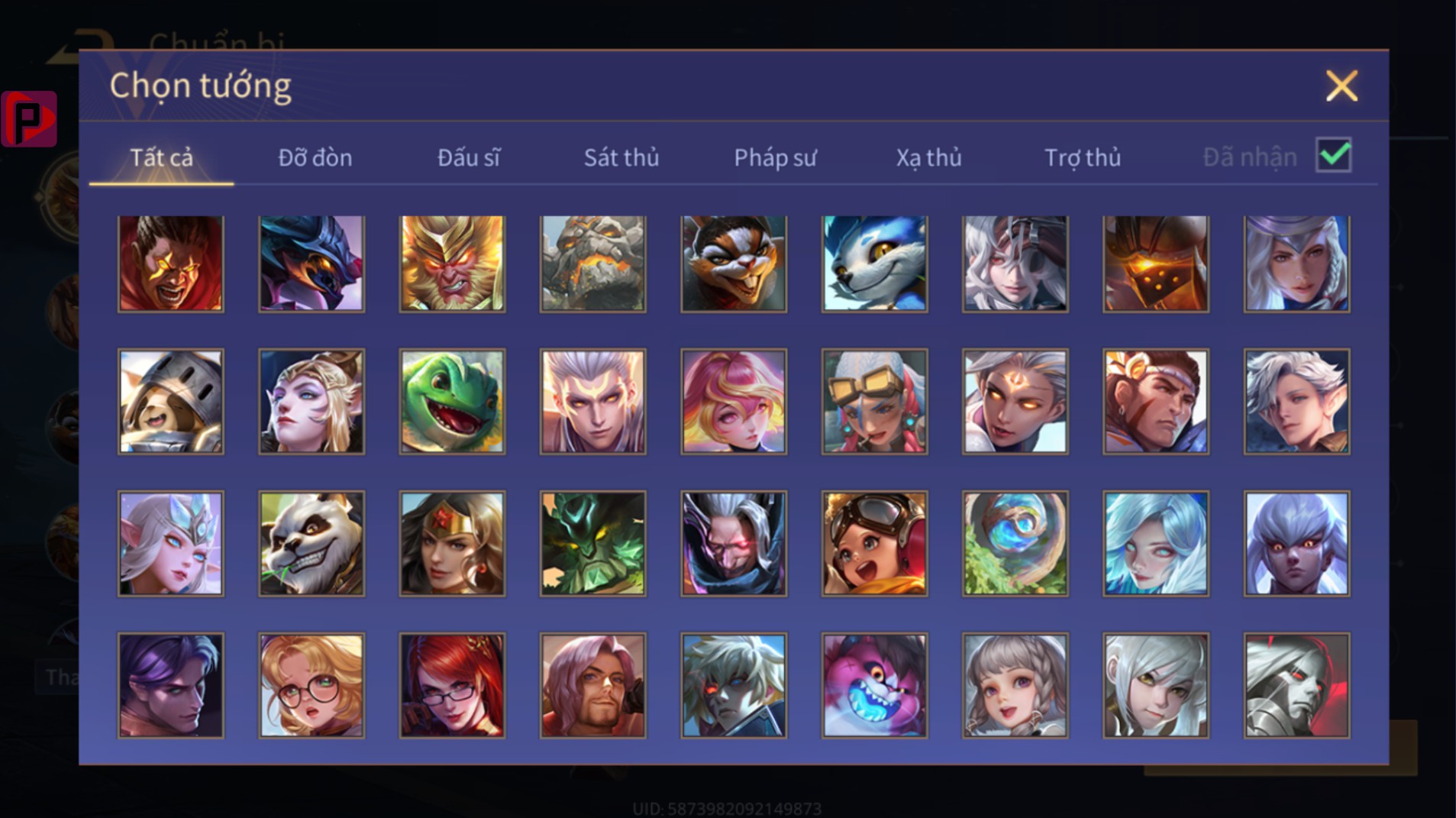Screen dimensions: 1456x818
Task: Go to the Trợ thủ tab
Action: (1083, 157)
